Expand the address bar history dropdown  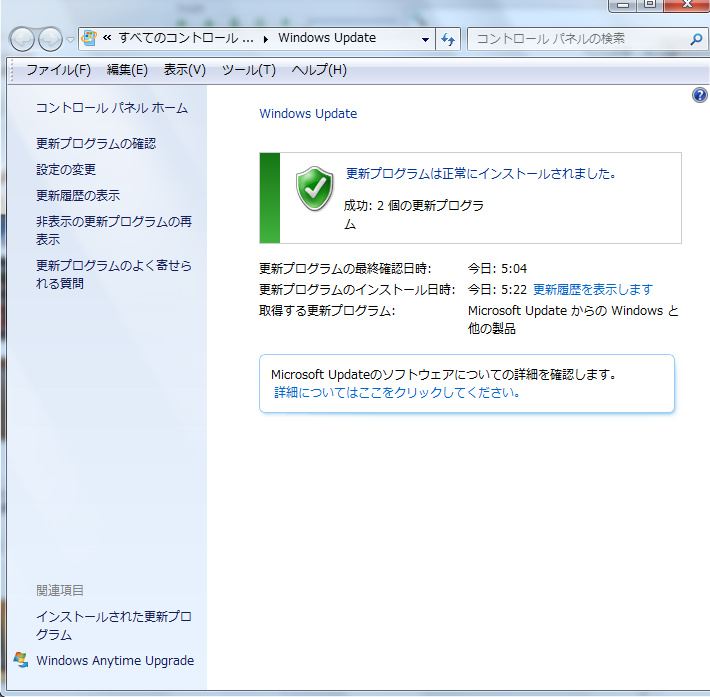(425, 39)
